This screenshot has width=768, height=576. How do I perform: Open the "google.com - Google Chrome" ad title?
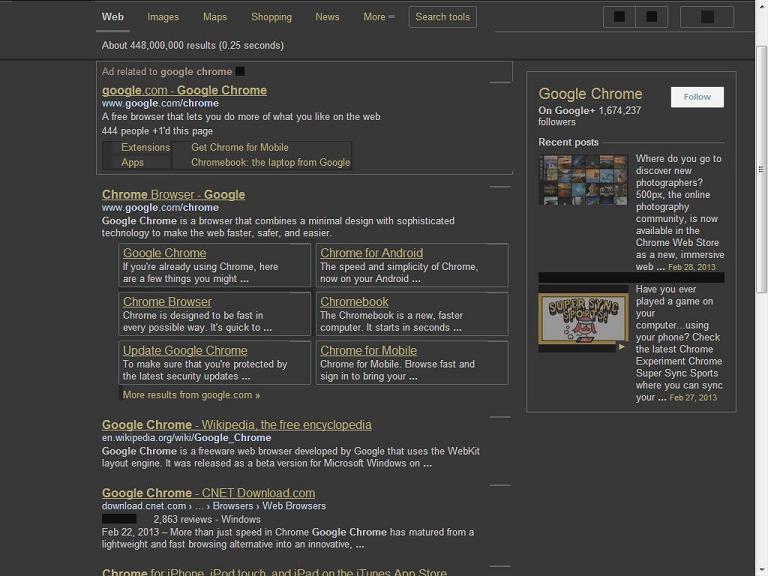pos(184,90)
